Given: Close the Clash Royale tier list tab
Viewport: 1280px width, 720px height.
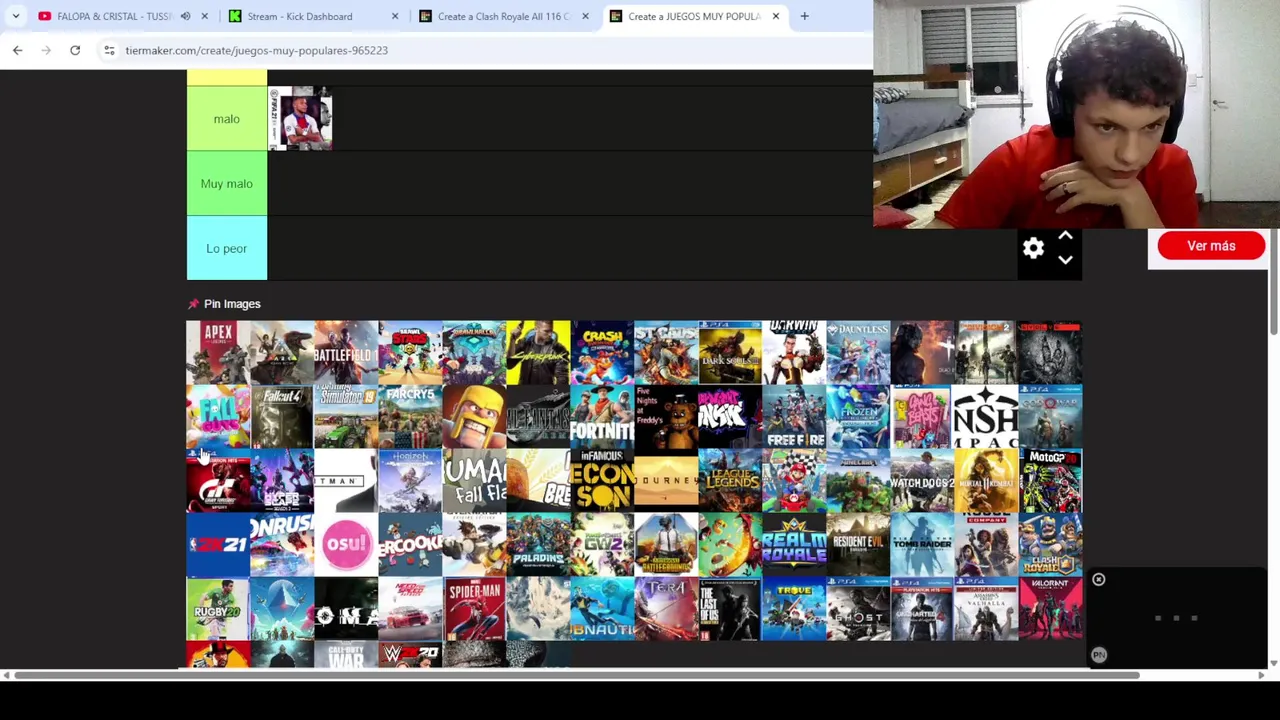Looking at the screenshot, I should (x=585, y=16).
